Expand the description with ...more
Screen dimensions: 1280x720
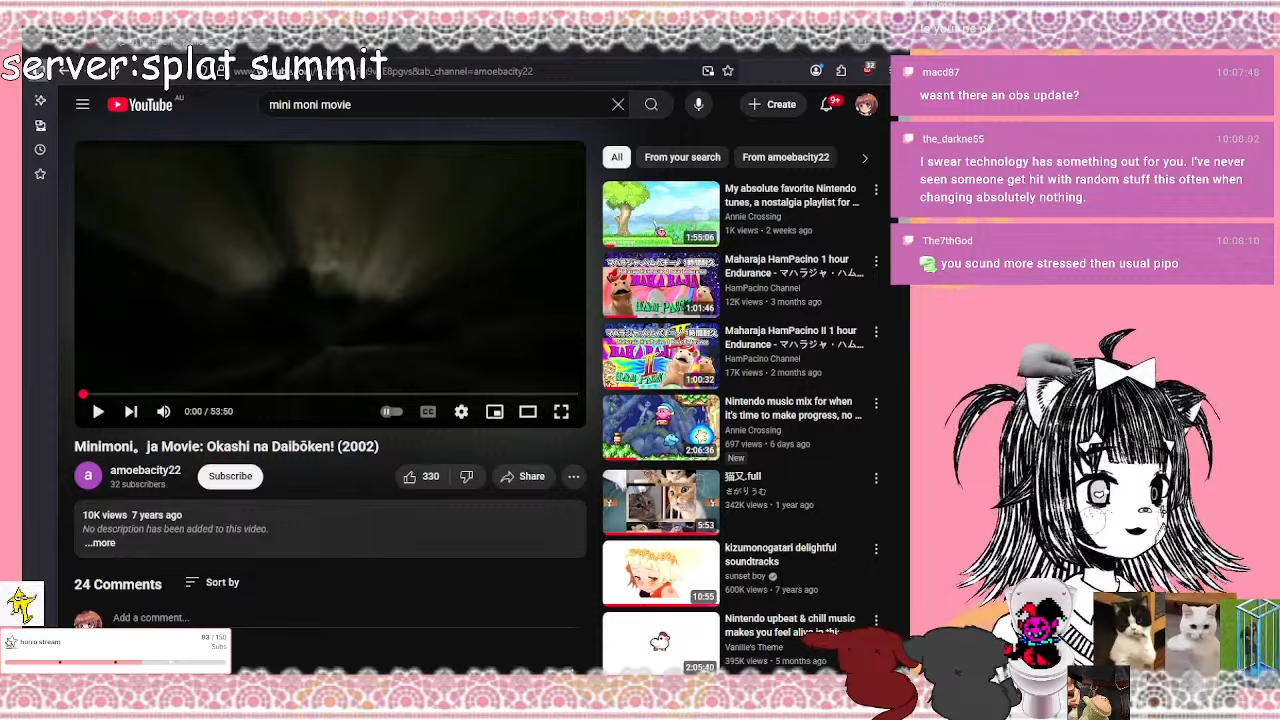click(x=100, y=543)
